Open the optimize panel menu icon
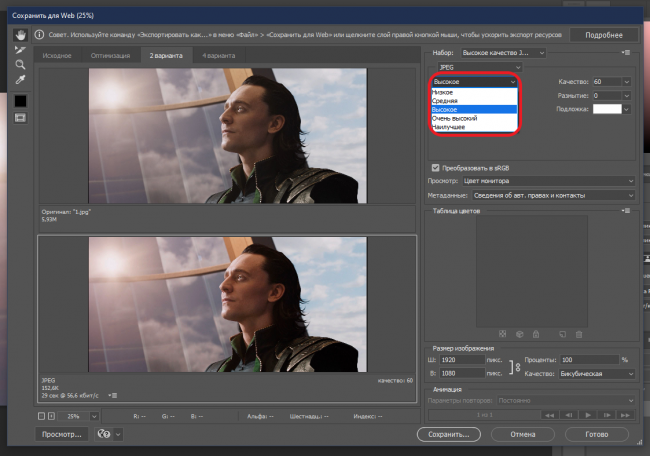 (626, 53)
